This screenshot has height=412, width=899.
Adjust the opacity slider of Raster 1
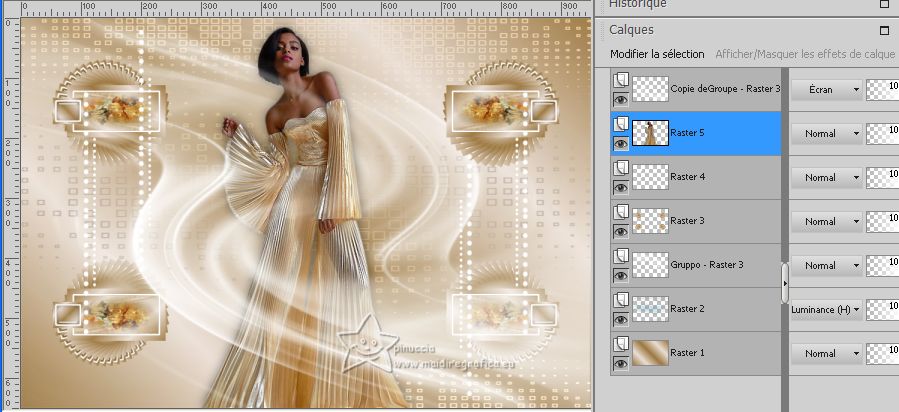click(882, 354)
